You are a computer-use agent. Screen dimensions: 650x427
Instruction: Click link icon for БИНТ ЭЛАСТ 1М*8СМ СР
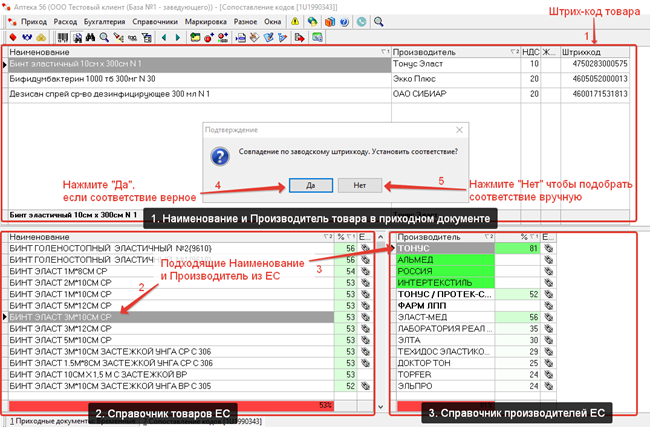[365, 271]
